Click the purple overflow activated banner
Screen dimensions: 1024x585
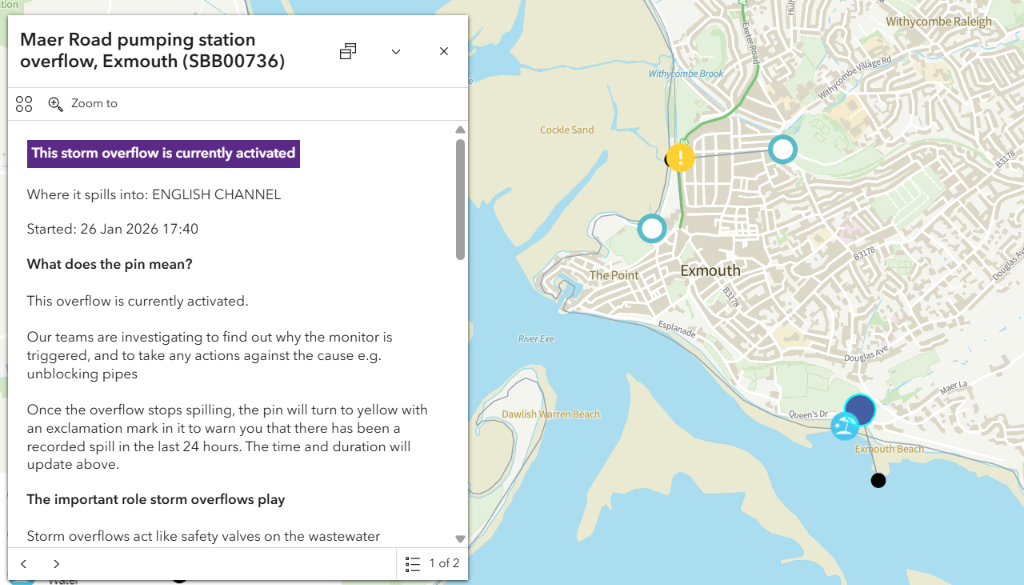coord(163,154)
